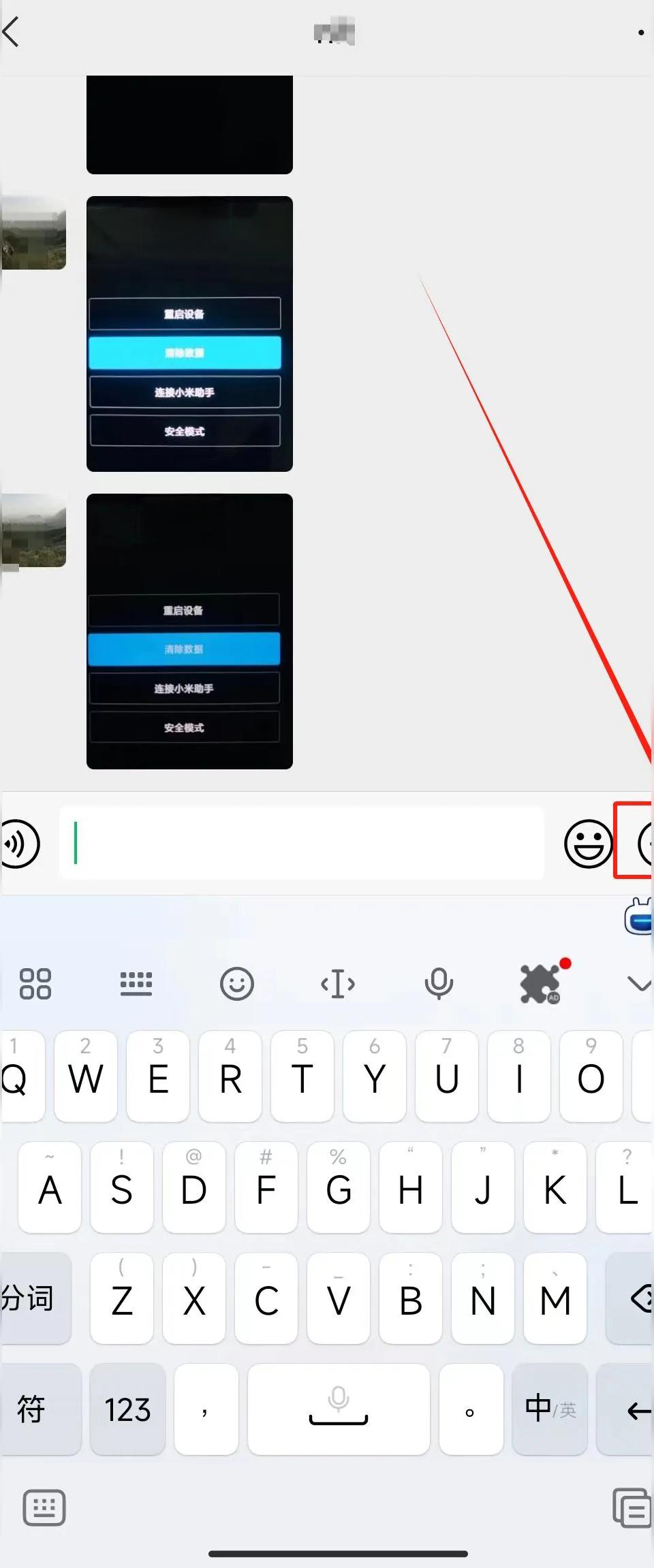Open keyboard layout switch icon
Viewport: 654px width, 1568px height.
pyautogui.click(x=136, y=984)
